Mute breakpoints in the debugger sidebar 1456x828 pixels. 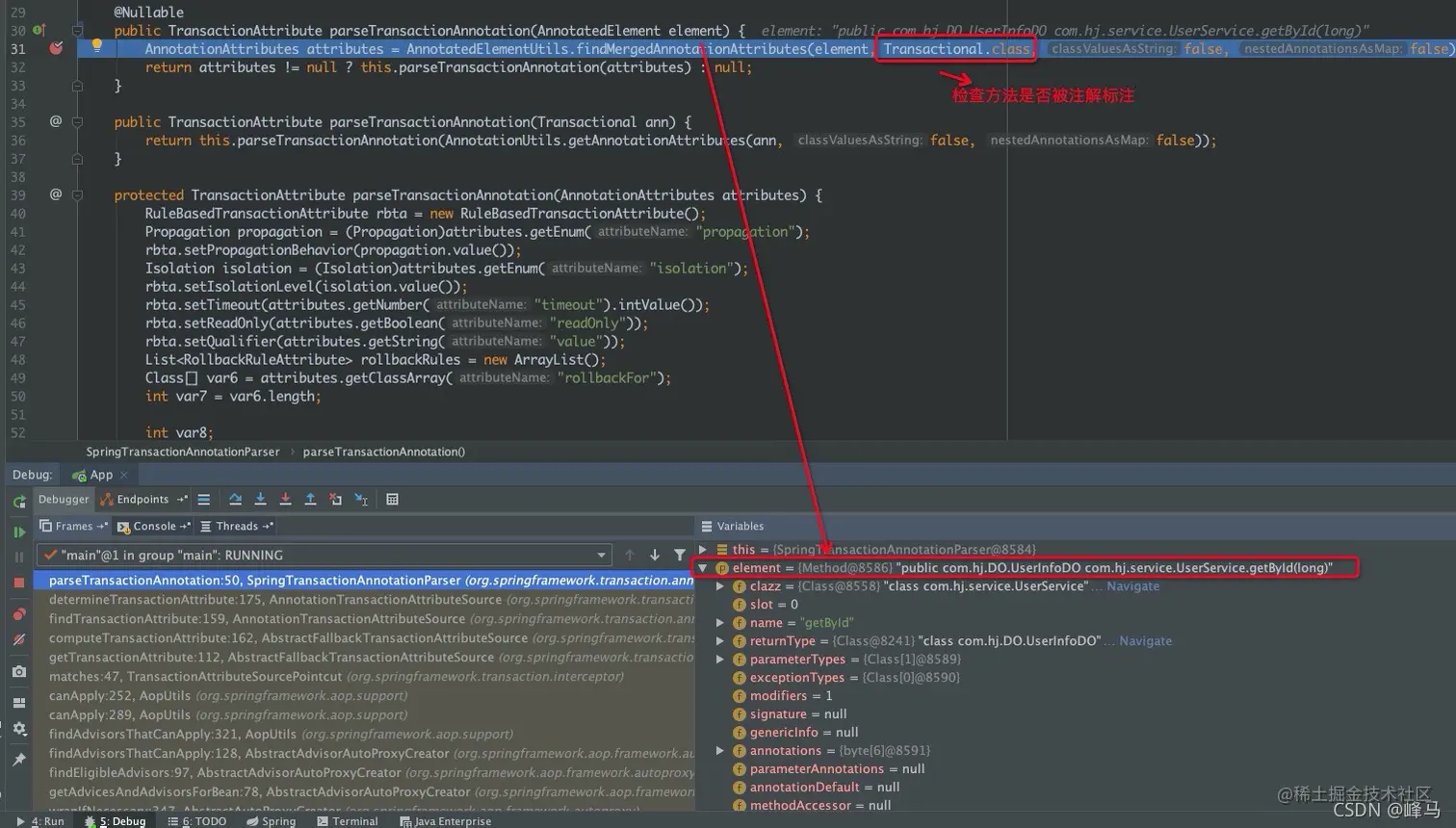tap(19, 639)
